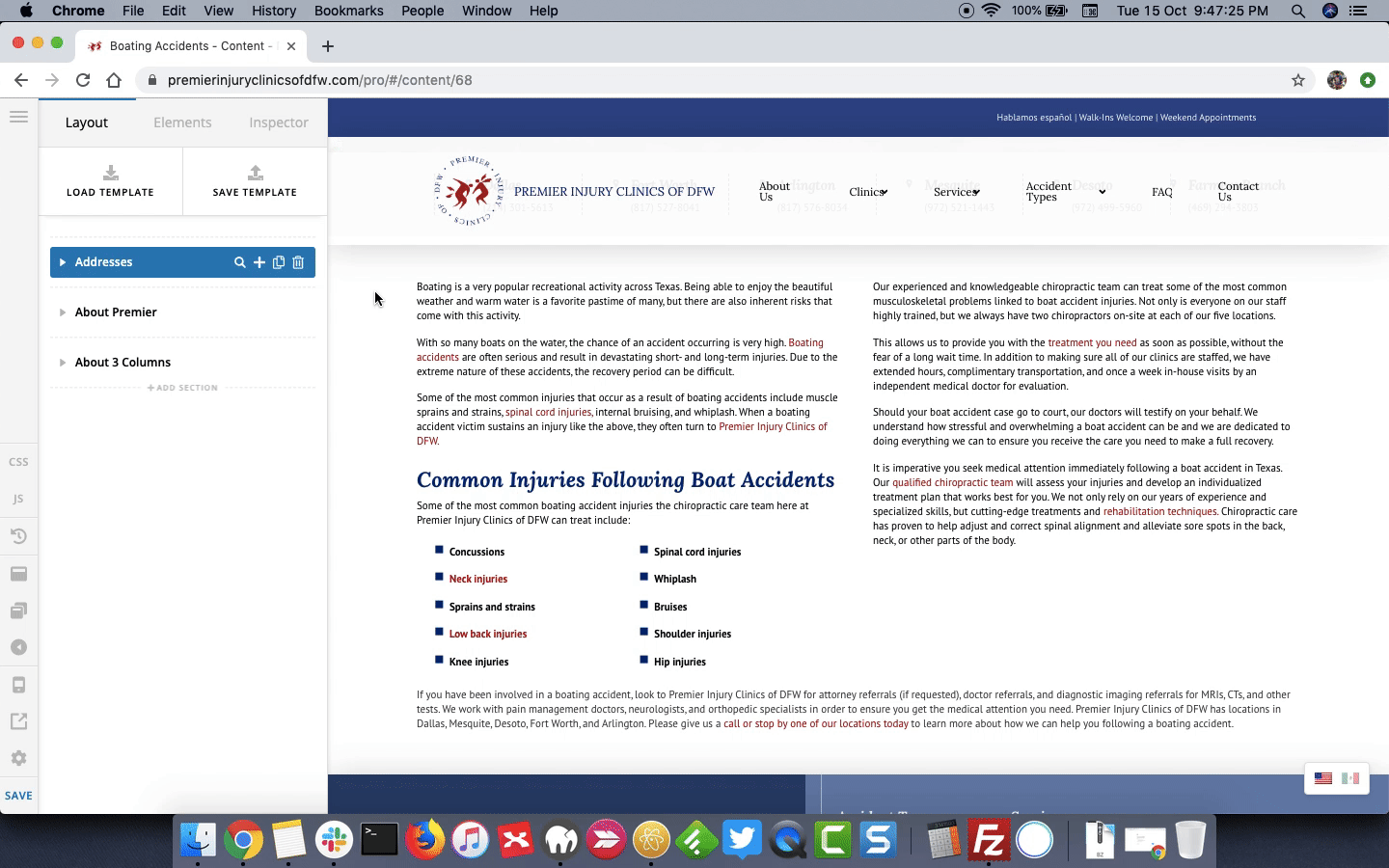Click Add Section below the list
The width and height of the screenshot is (1389, 868).
click(182, 388)
